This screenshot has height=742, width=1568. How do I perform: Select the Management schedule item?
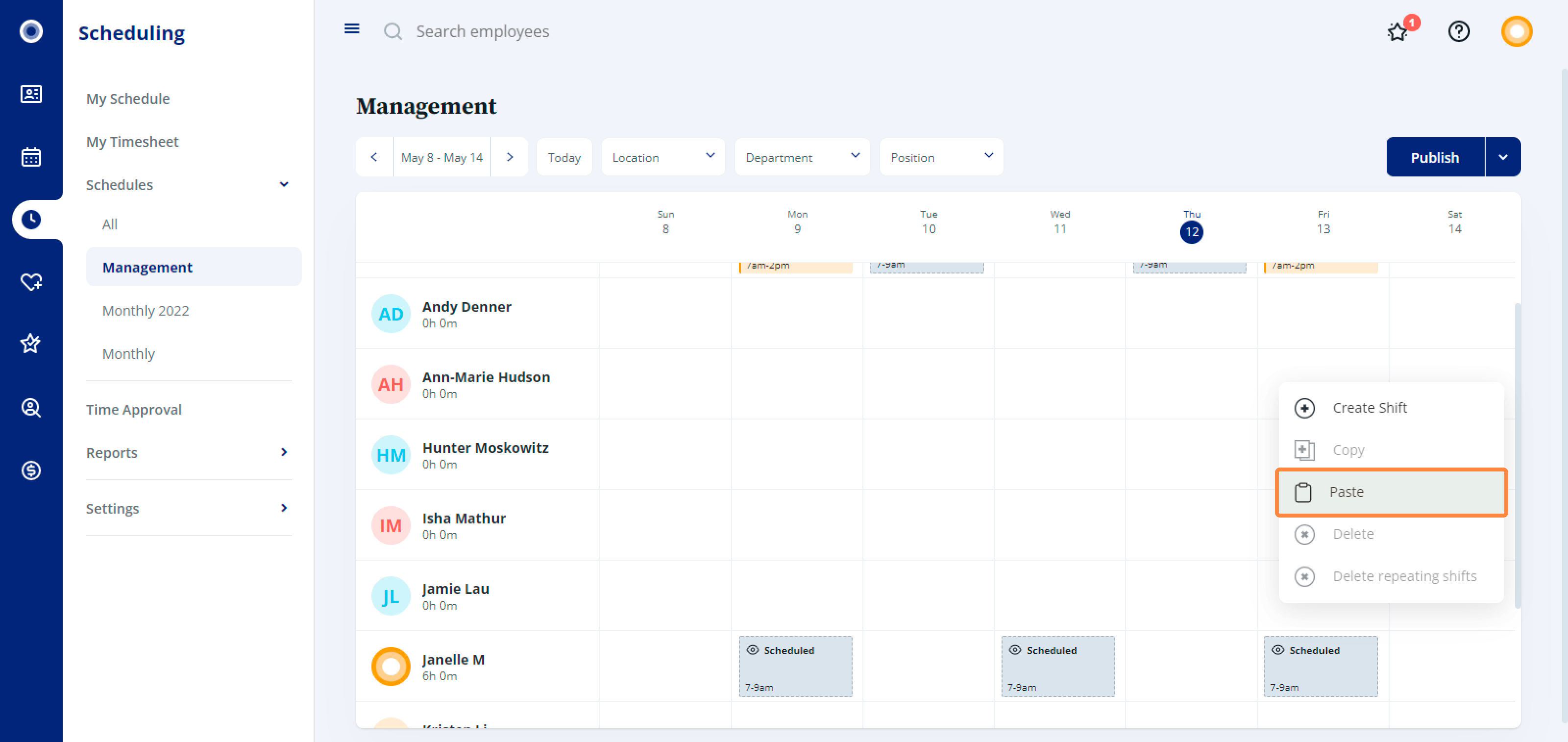[x=194, y=267]
